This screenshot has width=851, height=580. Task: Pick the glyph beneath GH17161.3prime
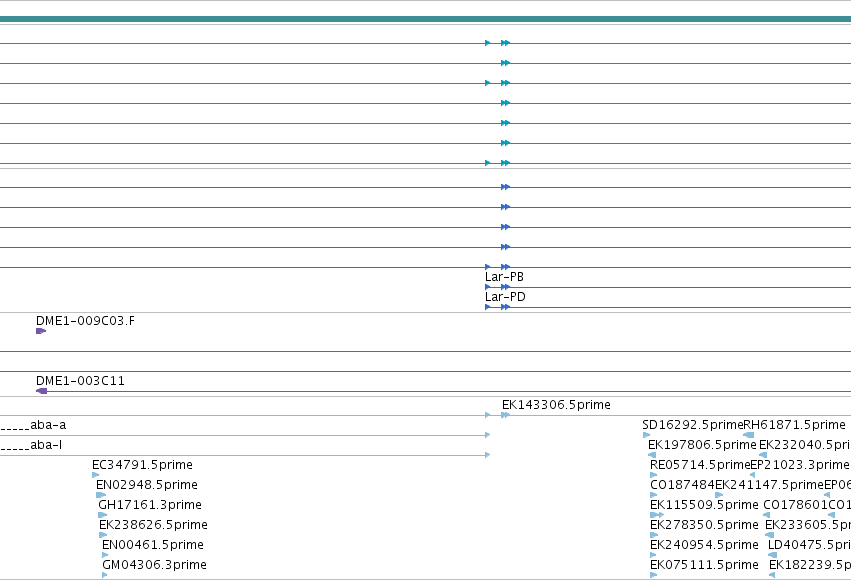pyautogui.click(x=103, y=515)
